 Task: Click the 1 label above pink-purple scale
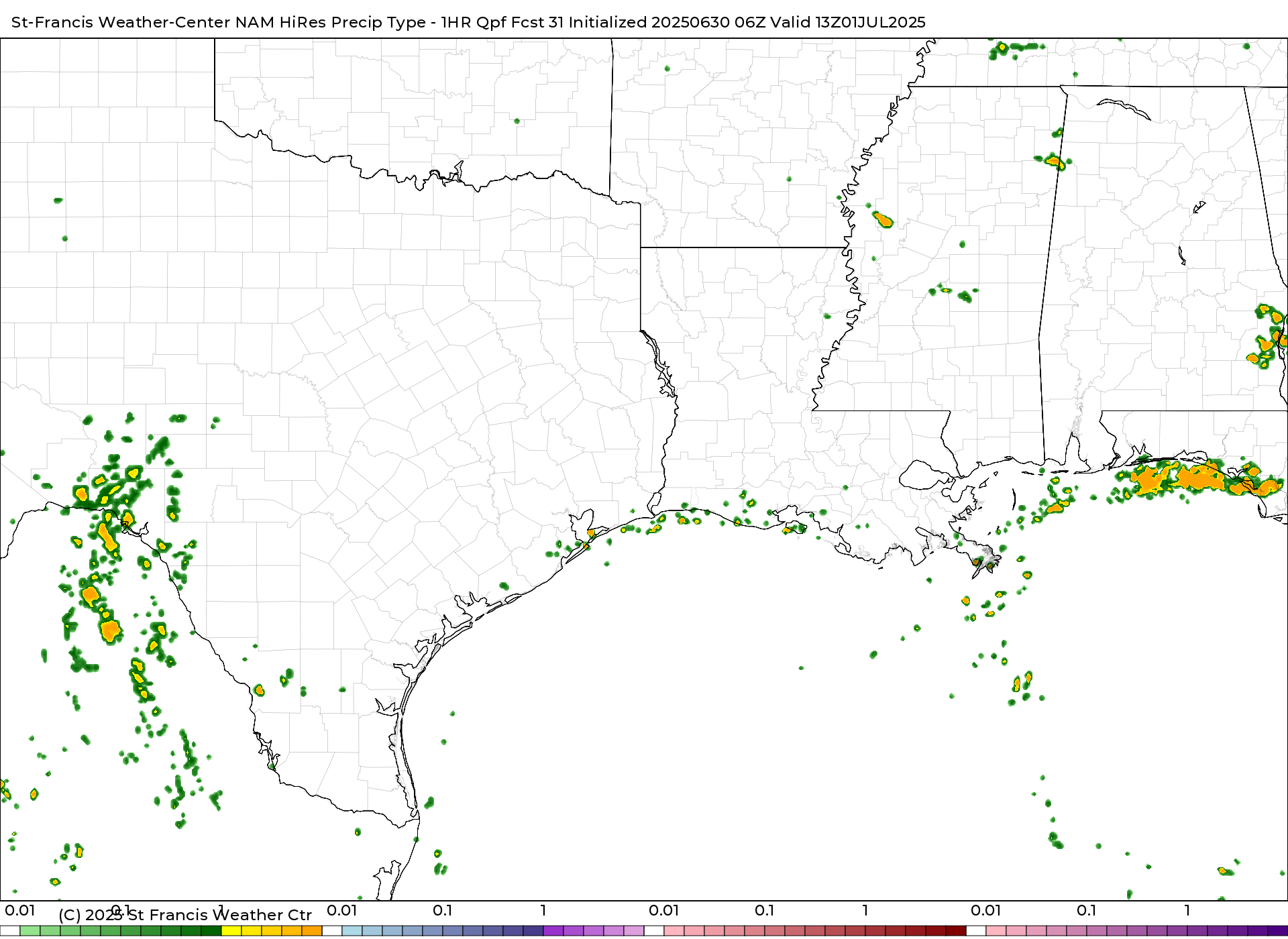pyautogui.click(x=1187, y=911)
